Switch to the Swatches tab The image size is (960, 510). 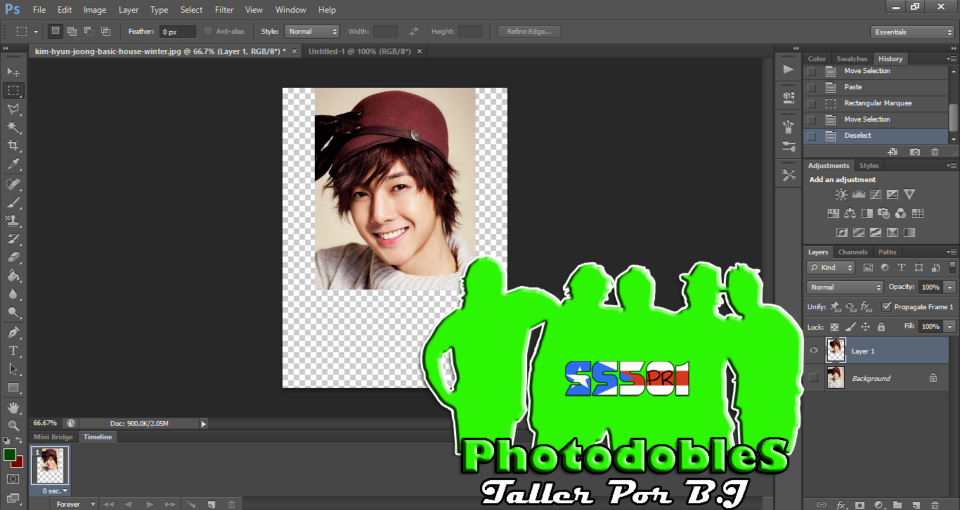[852, 59]
